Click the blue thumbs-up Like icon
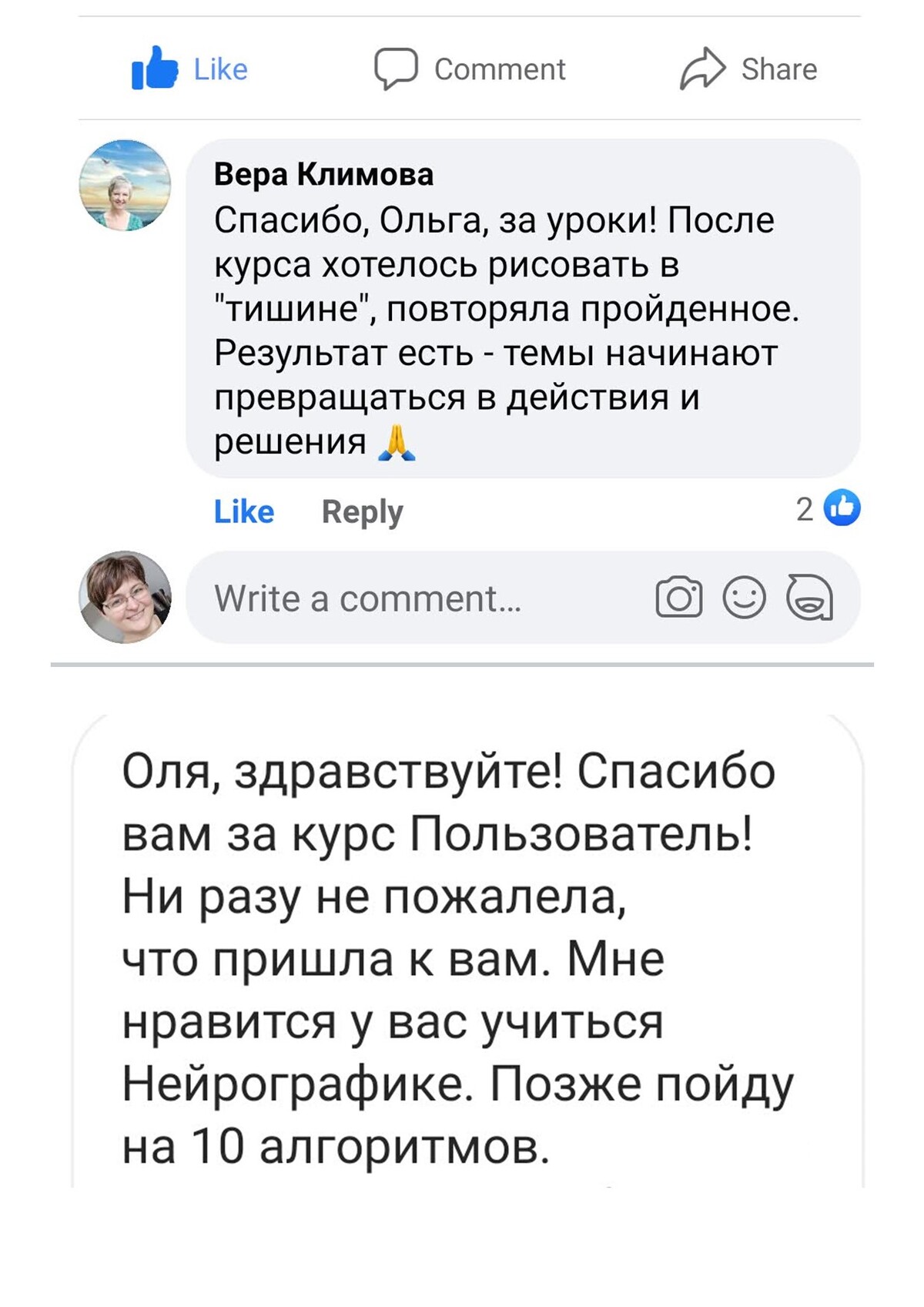The width and height of the screenshot is (924, 1307). tap(155, 69)
